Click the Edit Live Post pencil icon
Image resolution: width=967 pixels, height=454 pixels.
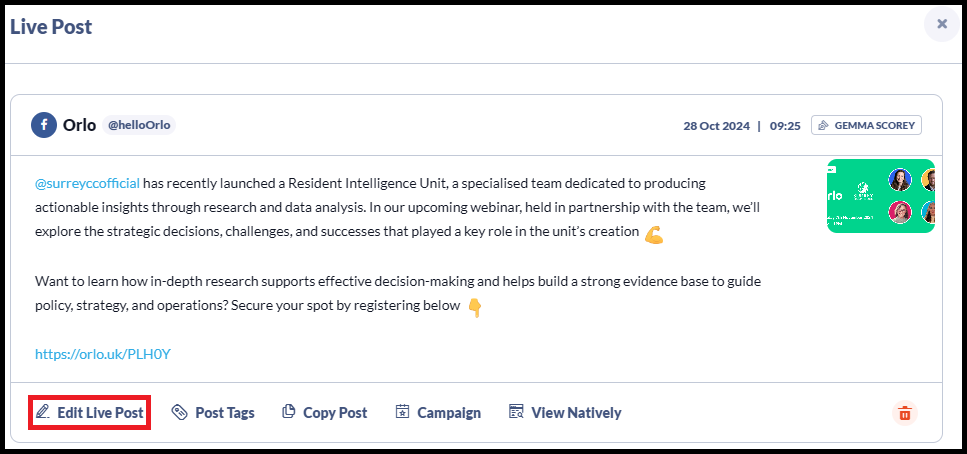pos(43,412)
